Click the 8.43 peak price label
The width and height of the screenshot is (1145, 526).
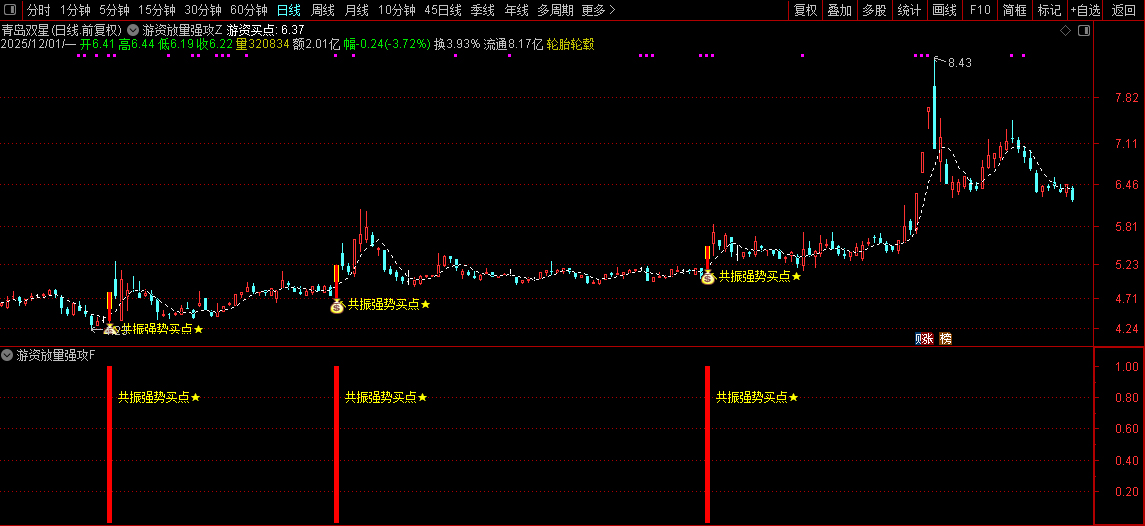coord(960,63)
